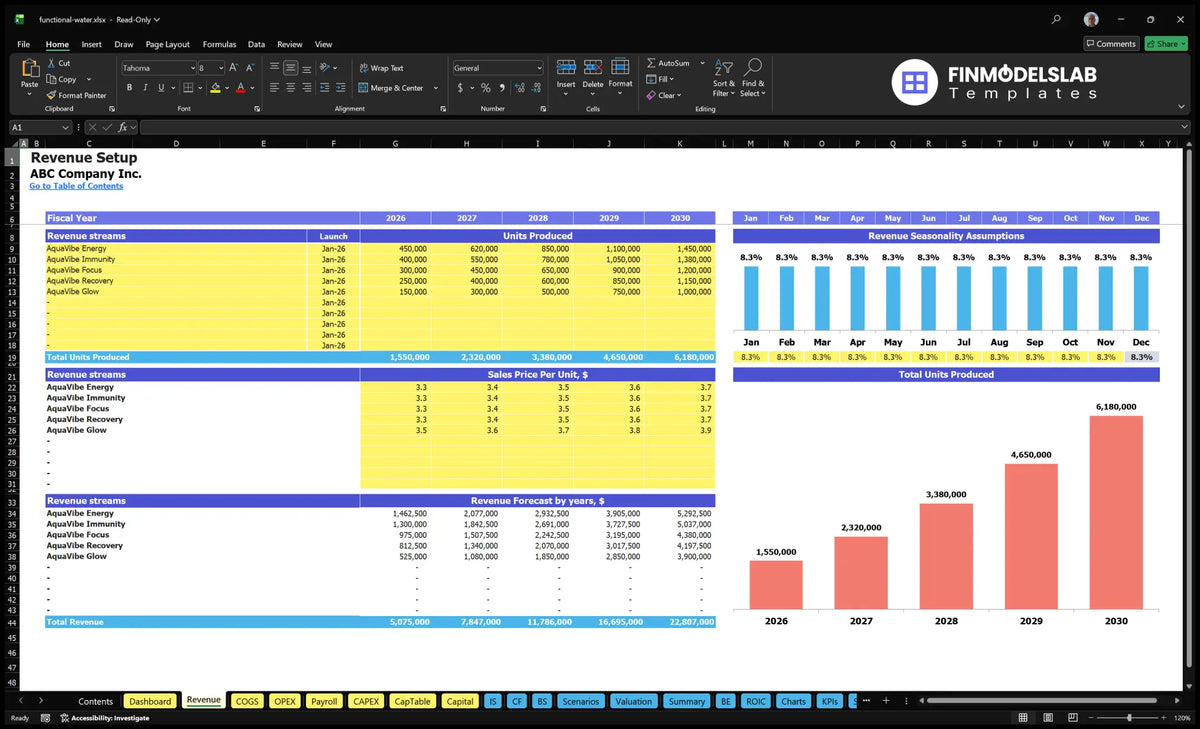Toggle Center alignment
This screenshot has width=1200, height=729.
click(x=290, y=88)
